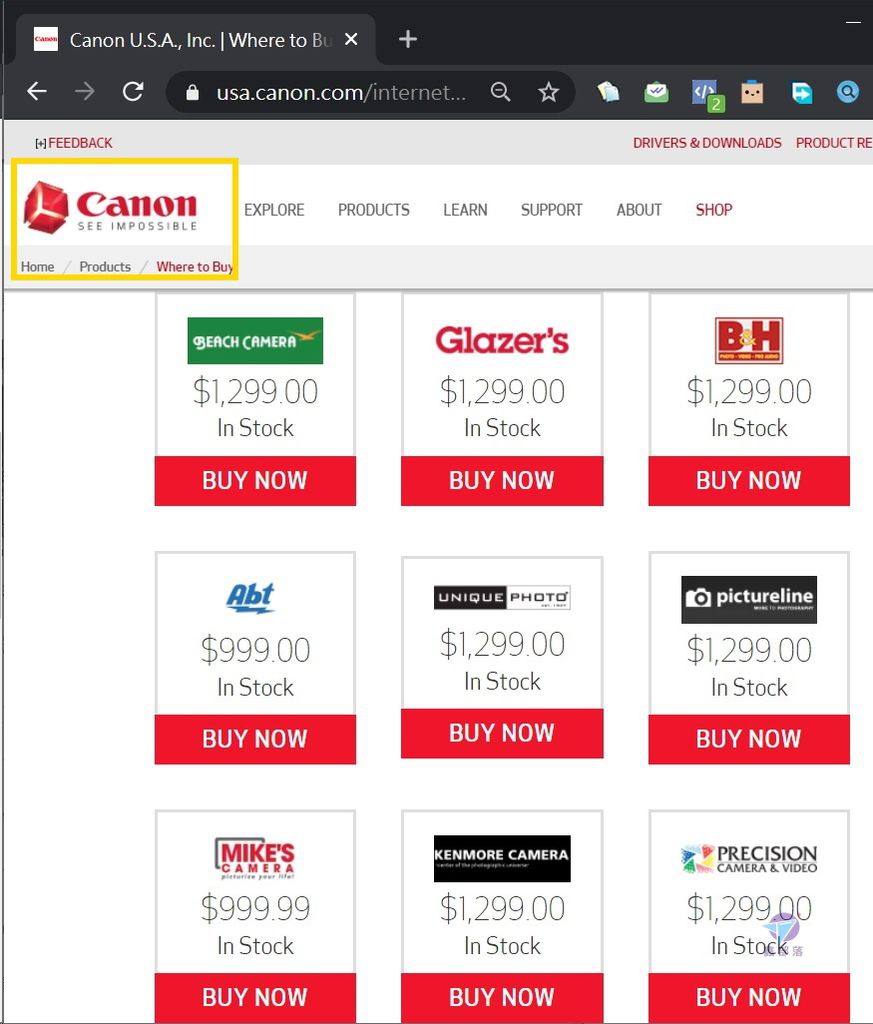
Task: Click In Stock under Pictureline
Action: pos(749,688)
